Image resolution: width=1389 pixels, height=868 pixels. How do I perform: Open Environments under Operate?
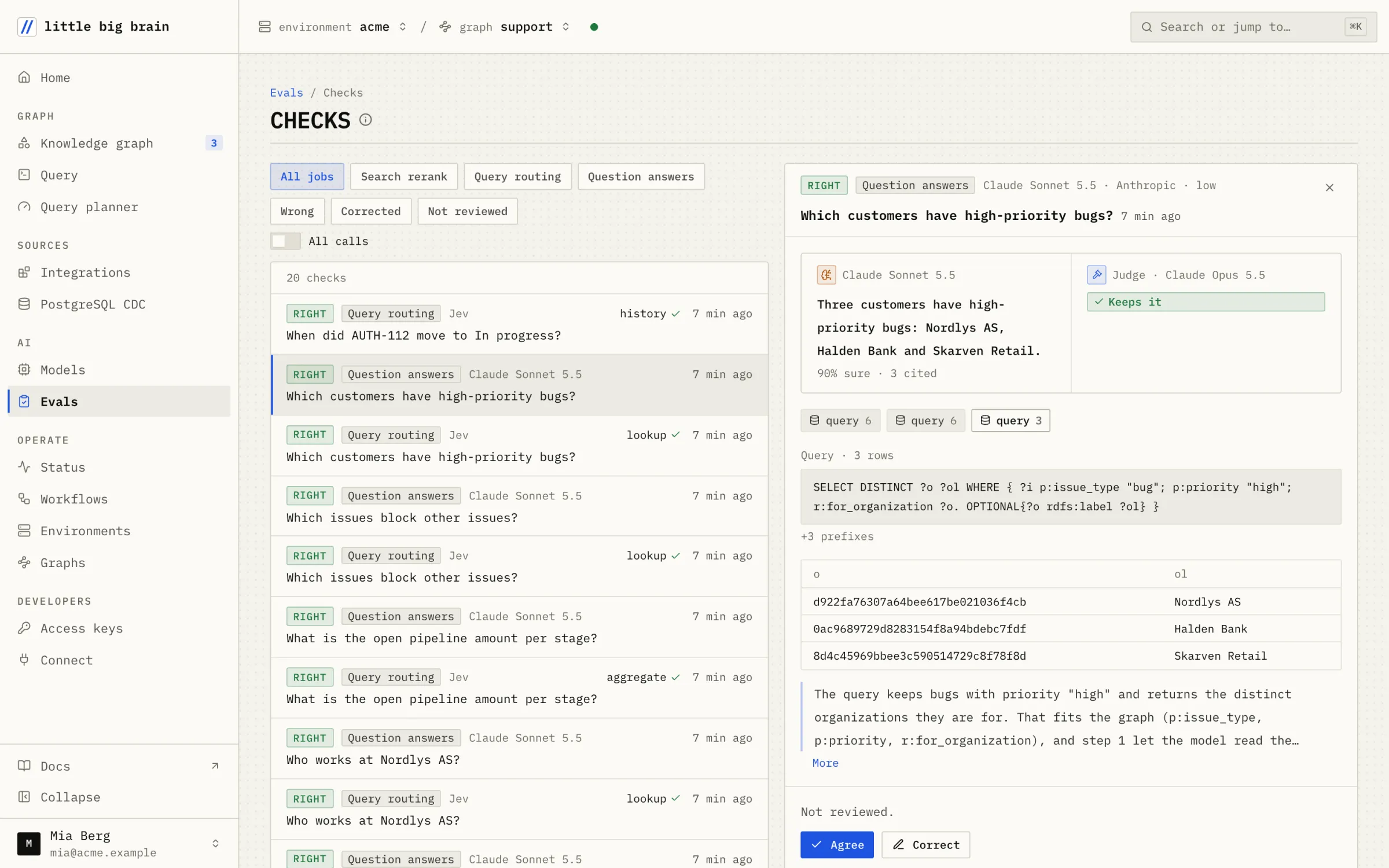(119, 531)
